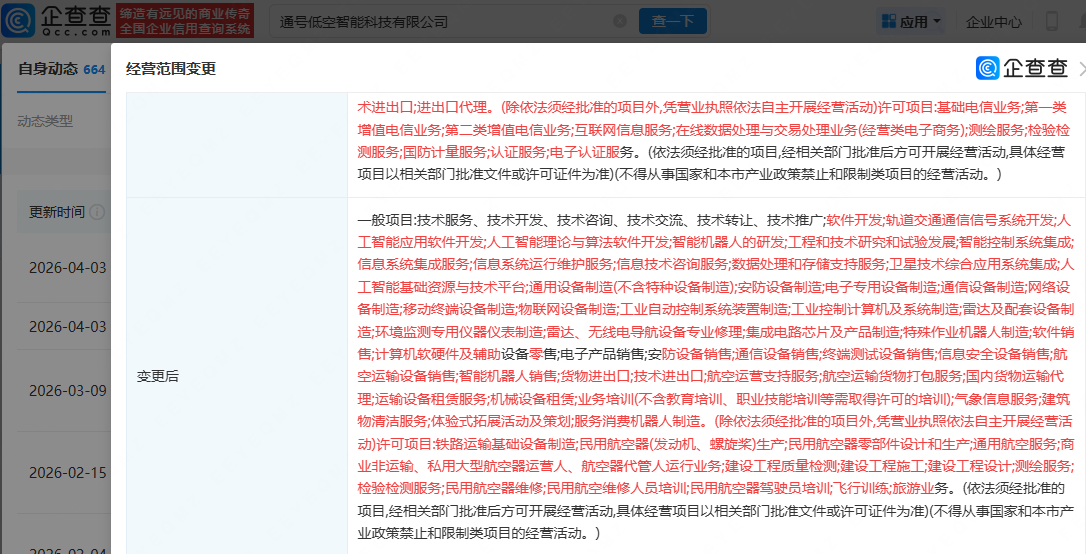This screenshot has height=554, width=1086.
Task: Click the 更新时间 column header
Action: pos(57,212)
